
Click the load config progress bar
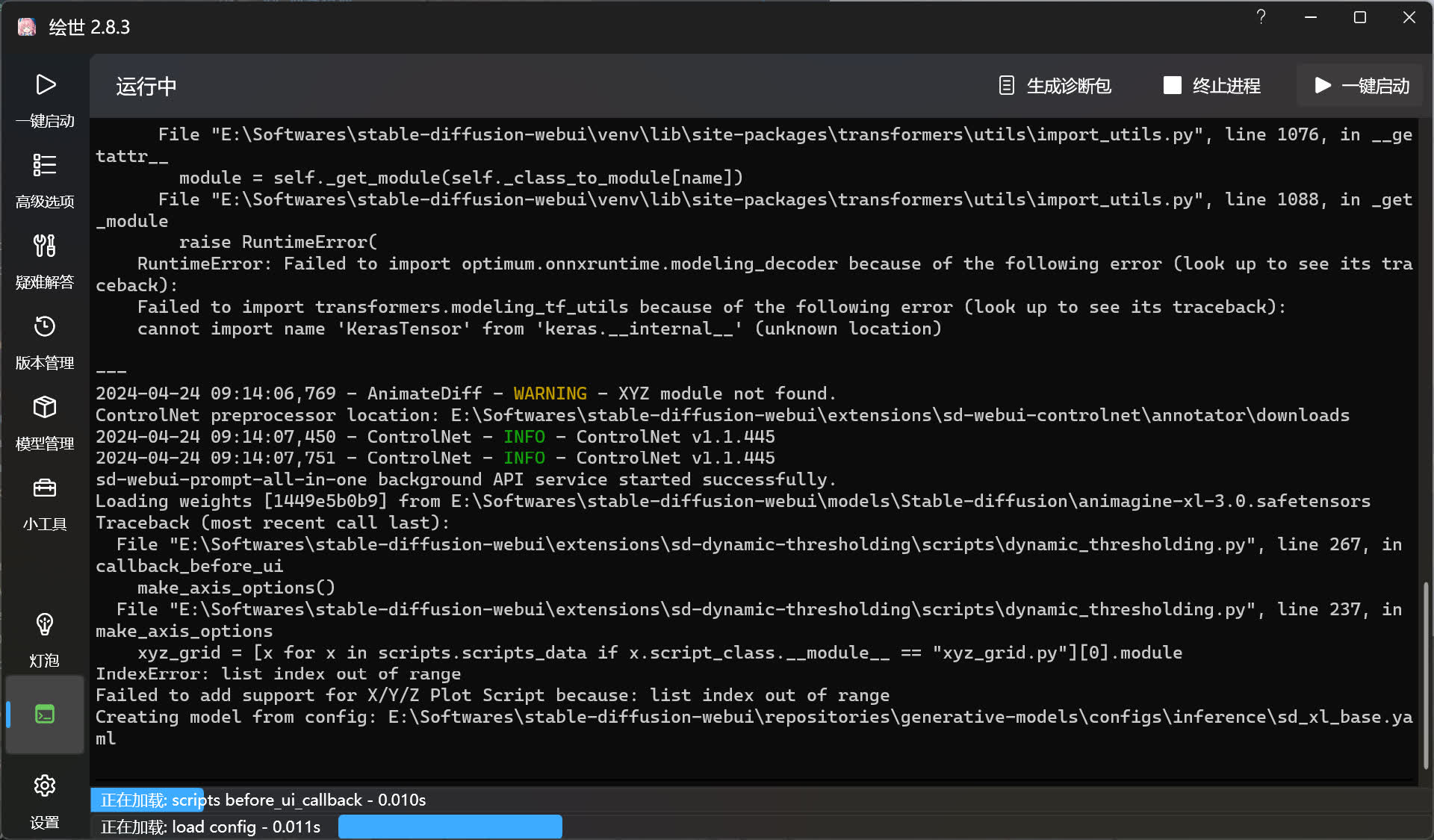[x=450, y=827]
